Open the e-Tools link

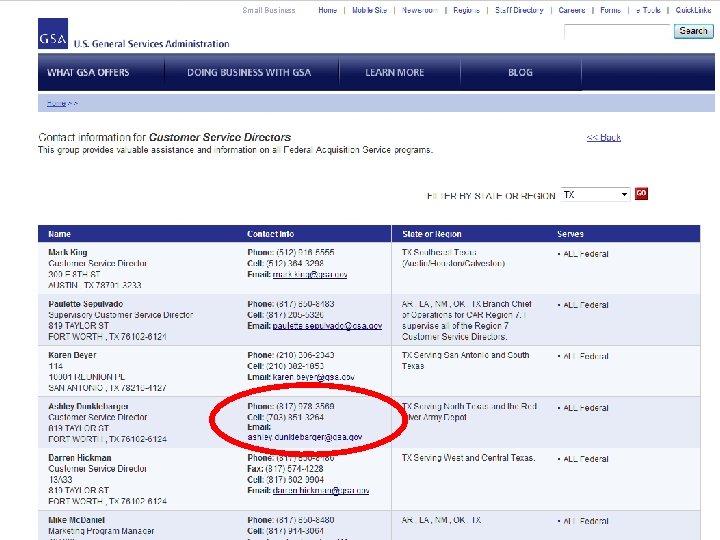tap(648, 10)
